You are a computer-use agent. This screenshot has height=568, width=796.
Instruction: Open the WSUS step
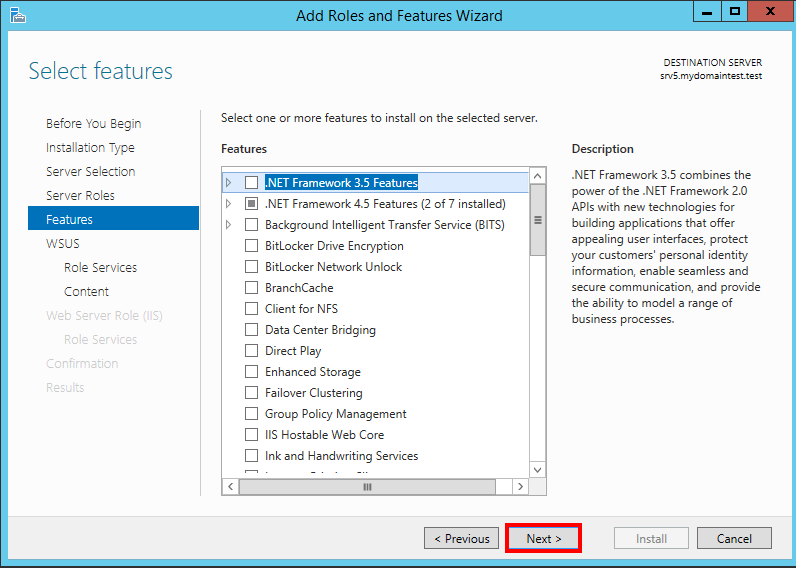click(x=63, y=244)
